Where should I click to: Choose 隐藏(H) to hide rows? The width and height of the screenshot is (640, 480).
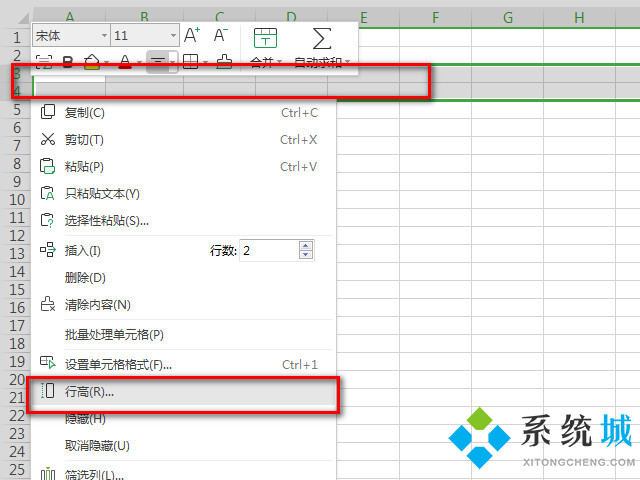tap(183, 419)
